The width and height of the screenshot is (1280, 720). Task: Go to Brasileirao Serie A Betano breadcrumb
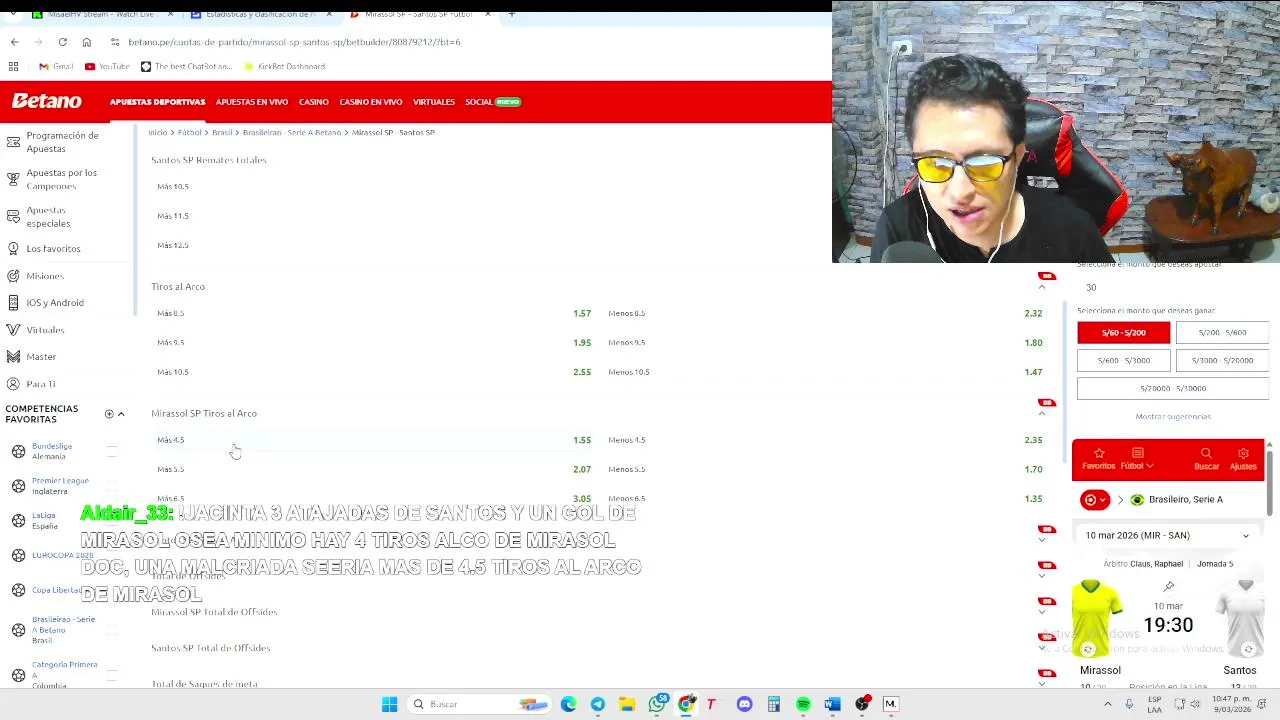(x=292, y=132)
